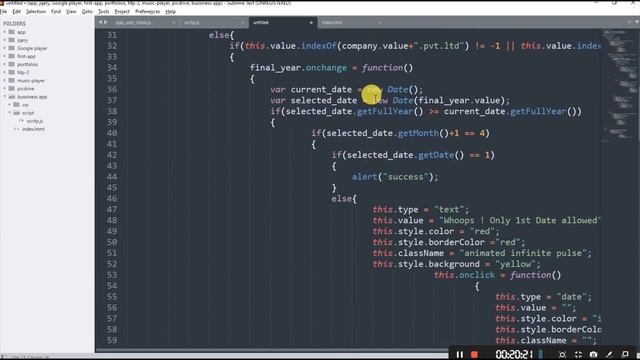Switch to the script.js editor tab
This screenshot has height=360, width=640.
click(212, 22)
